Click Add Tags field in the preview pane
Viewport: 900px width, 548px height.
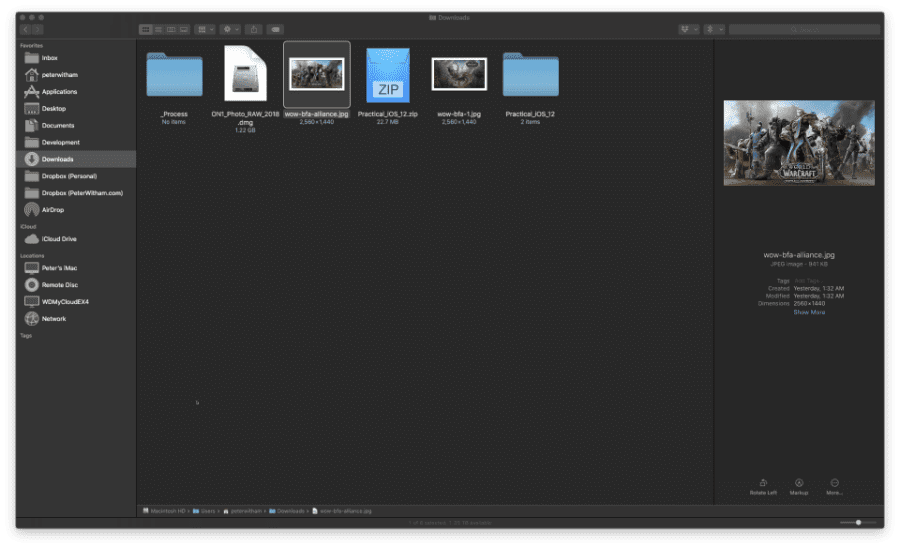[806, 281]
